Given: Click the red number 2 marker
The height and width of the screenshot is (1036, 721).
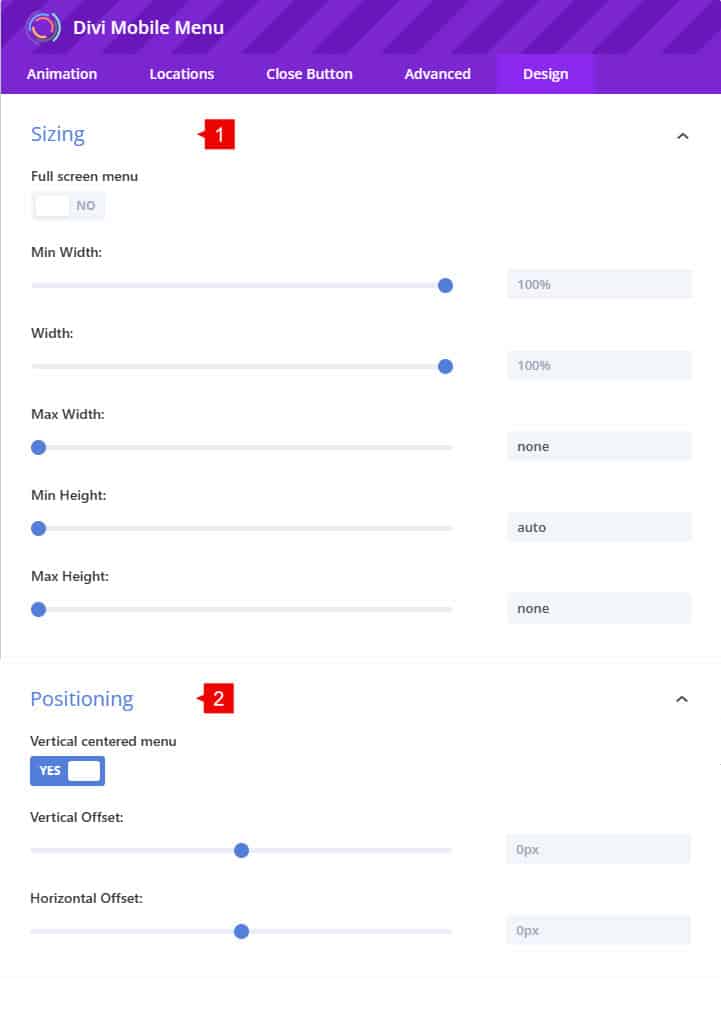Looking at the screenshot, I should [x=219, y=699].
